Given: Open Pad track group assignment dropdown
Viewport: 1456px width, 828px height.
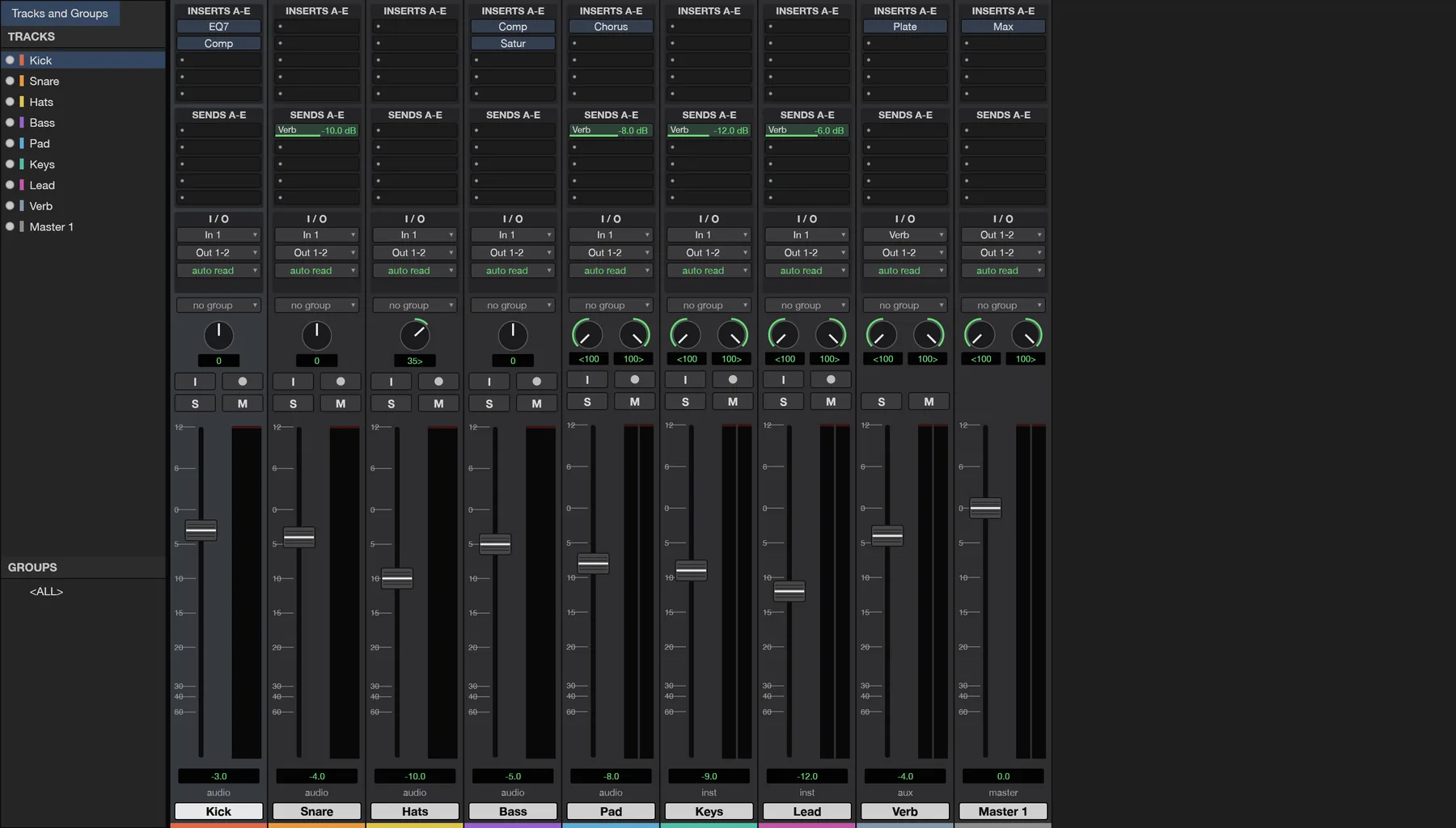Looking at the screenshot, I should click(611, 305).
